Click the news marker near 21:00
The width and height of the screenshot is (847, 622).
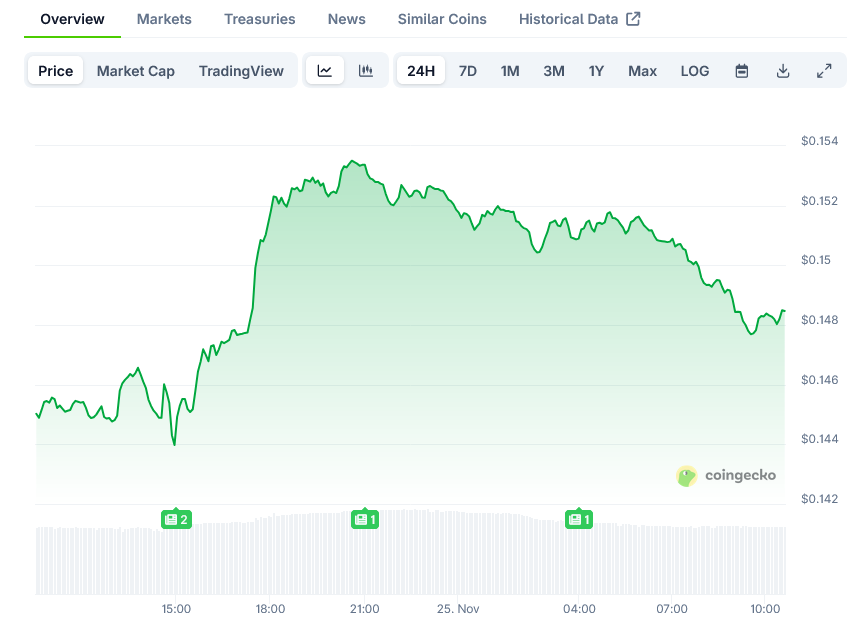(364, 519)
